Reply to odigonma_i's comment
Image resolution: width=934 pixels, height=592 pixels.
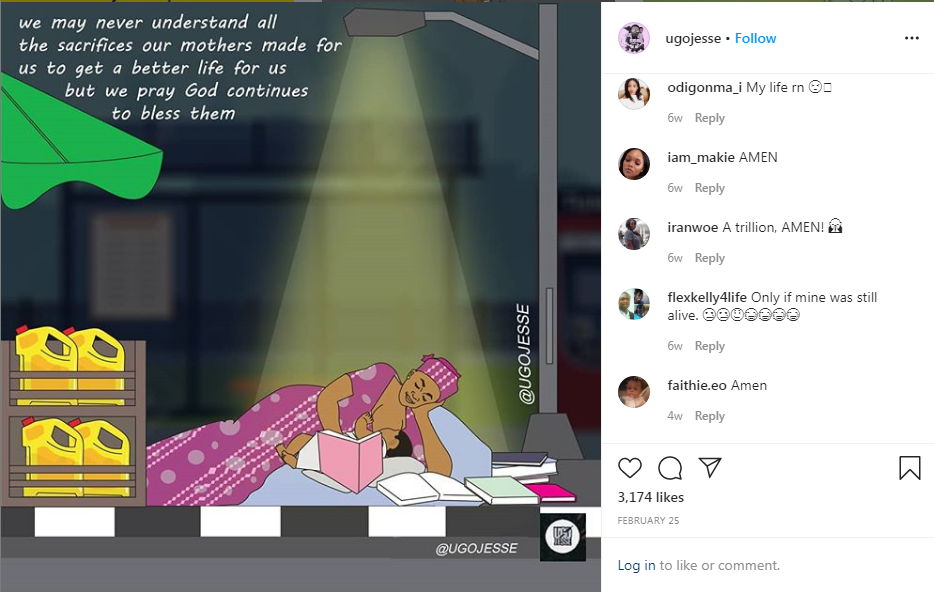point(709,118)
